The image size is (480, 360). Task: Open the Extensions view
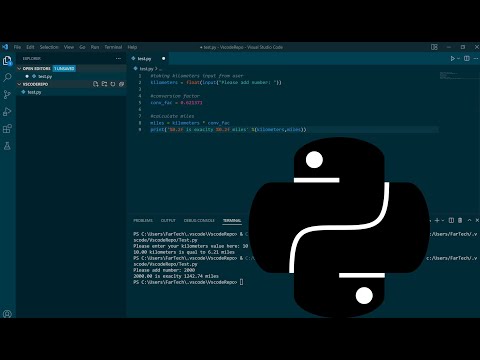pyautogui.click(x=7, y=129)
